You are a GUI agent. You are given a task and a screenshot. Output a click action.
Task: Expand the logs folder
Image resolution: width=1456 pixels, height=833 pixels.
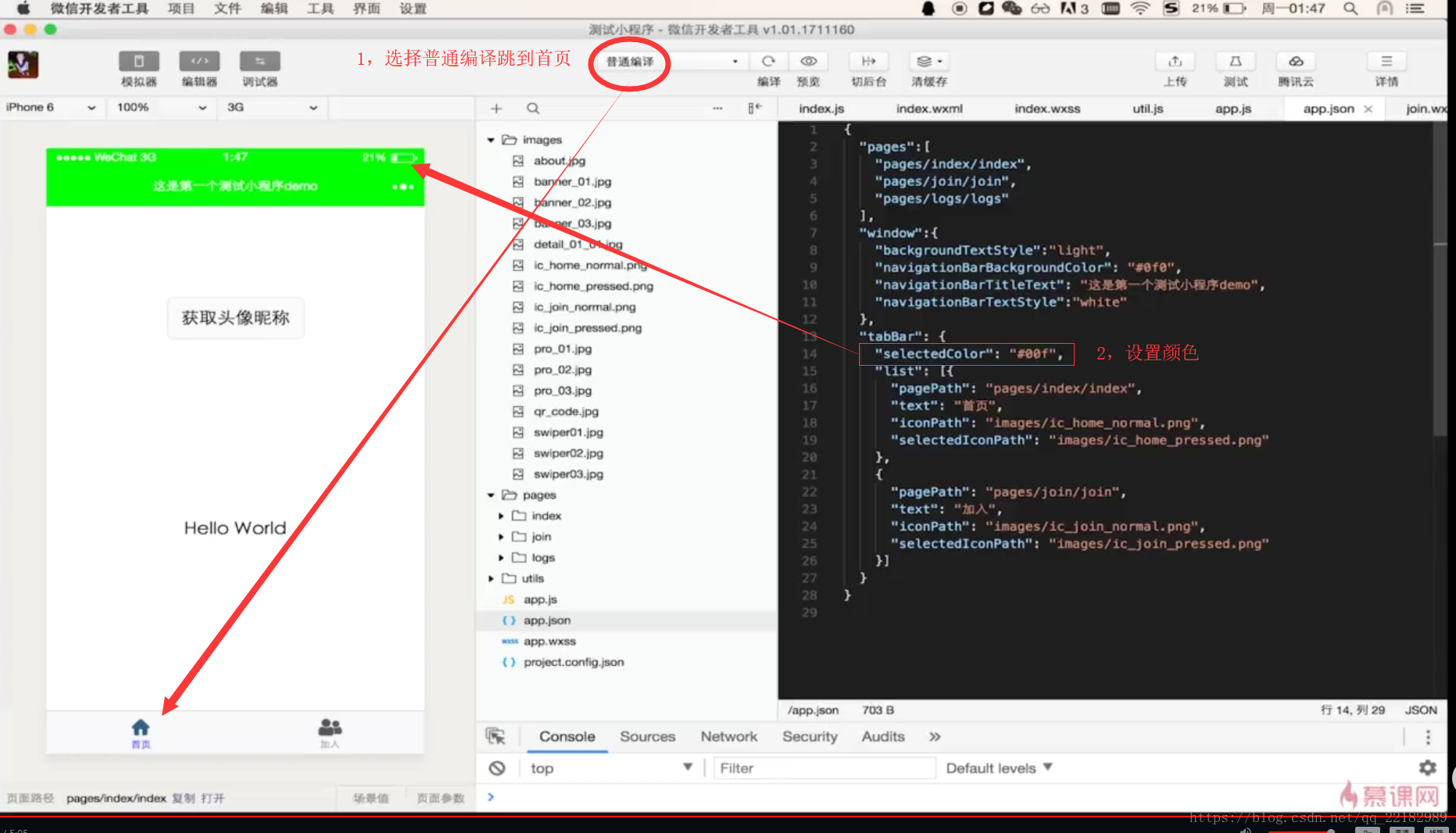(501, 558)
